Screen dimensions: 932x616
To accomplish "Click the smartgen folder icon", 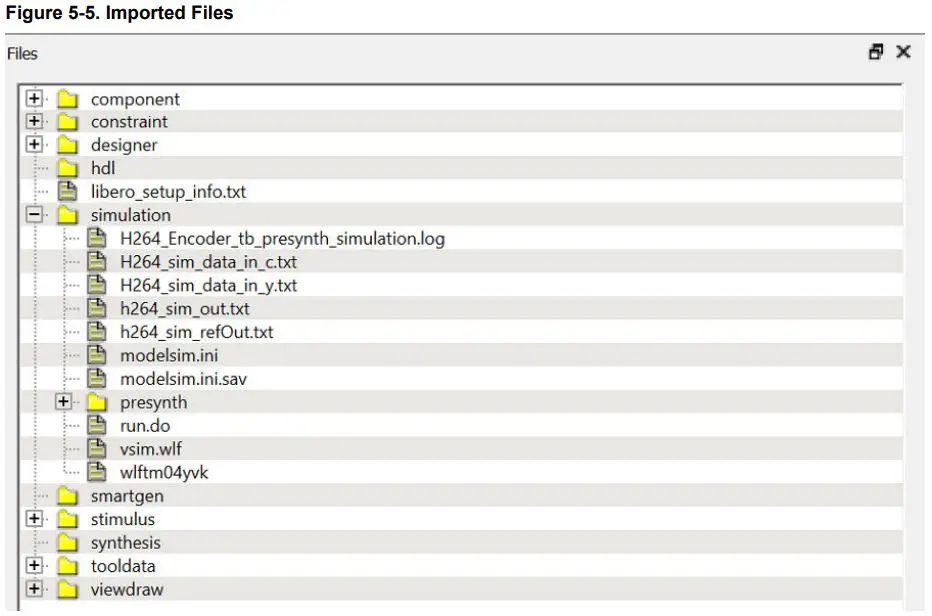I will (x=67, y=496).
